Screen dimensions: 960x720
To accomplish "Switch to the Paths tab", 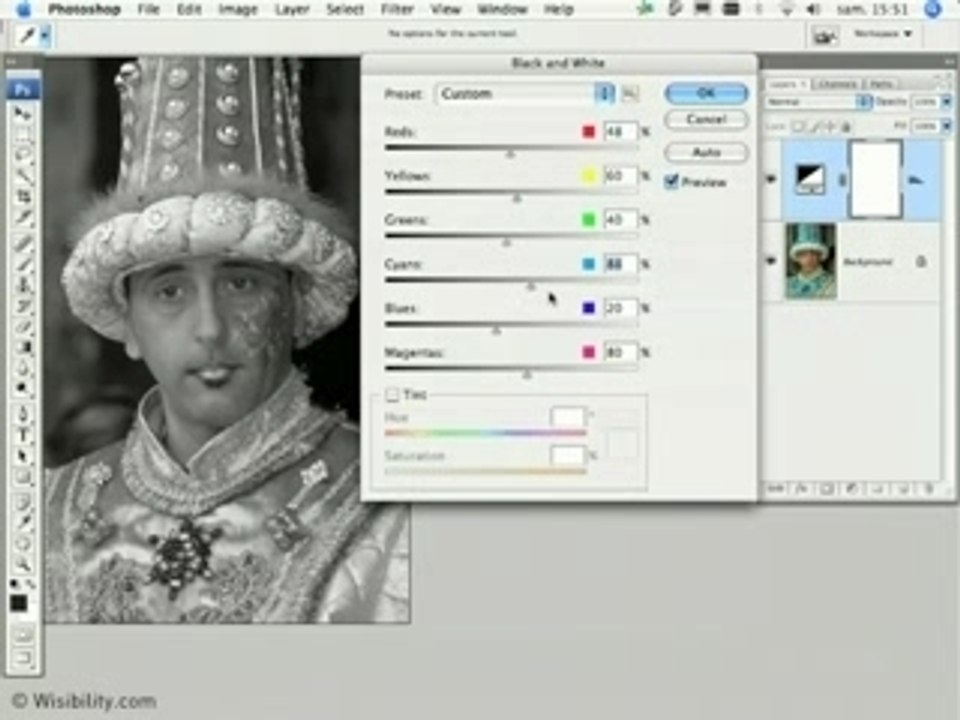I will [x=880, y=84].
